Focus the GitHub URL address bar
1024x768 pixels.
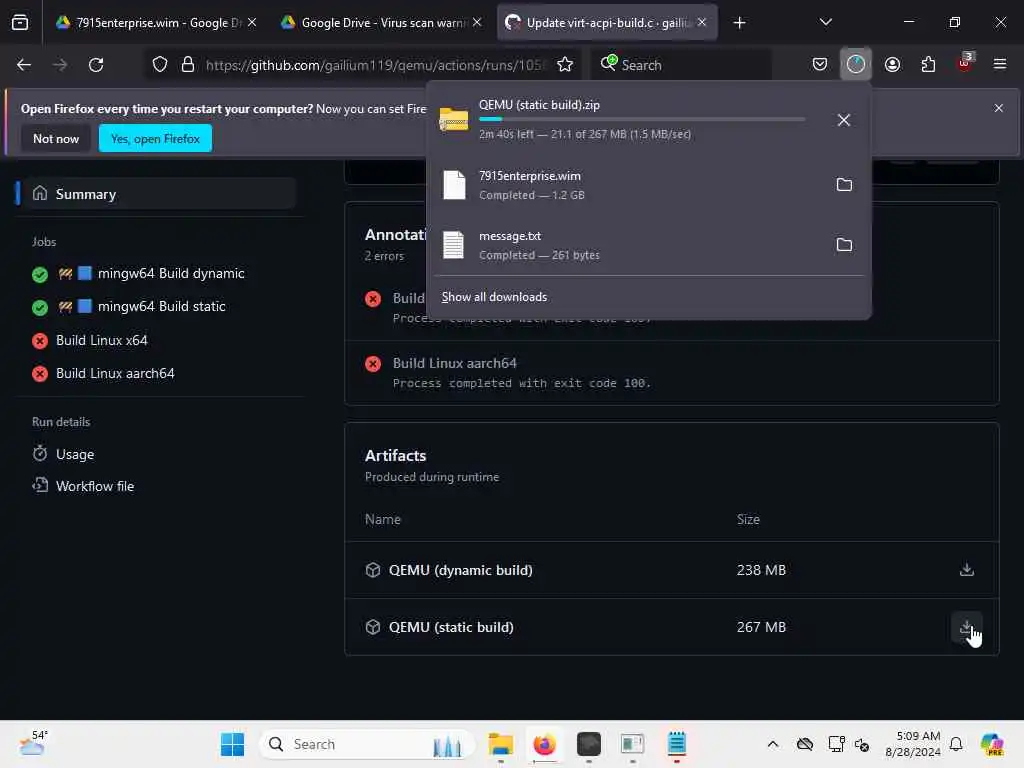(376, 65)
